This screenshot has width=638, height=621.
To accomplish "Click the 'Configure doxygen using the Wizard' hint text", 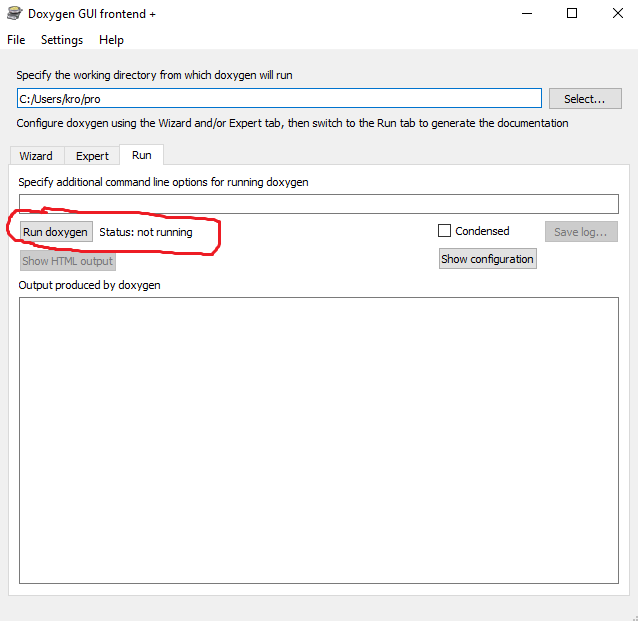I will click(x=292, y=123).
